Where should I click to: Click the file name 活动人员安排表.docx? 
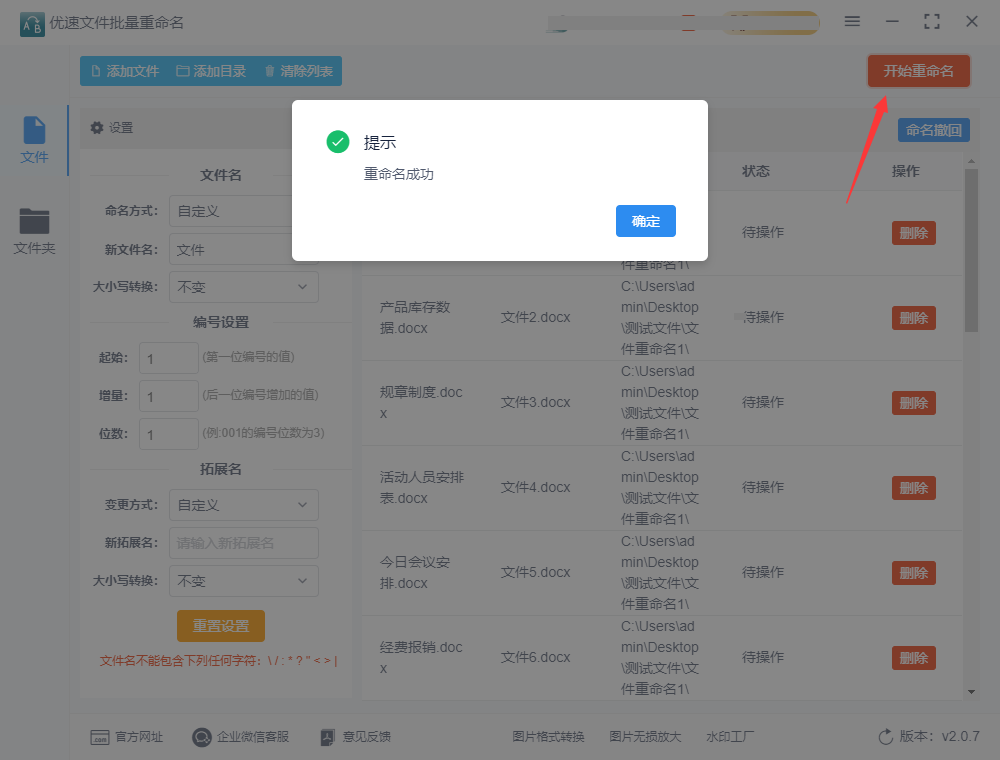point(422,487)
